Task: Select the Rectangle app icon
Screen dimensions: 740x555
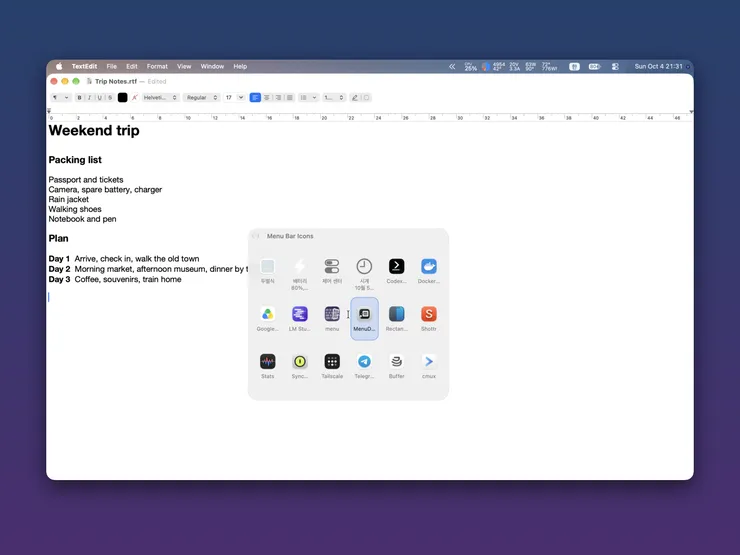Action: point(396,314)
